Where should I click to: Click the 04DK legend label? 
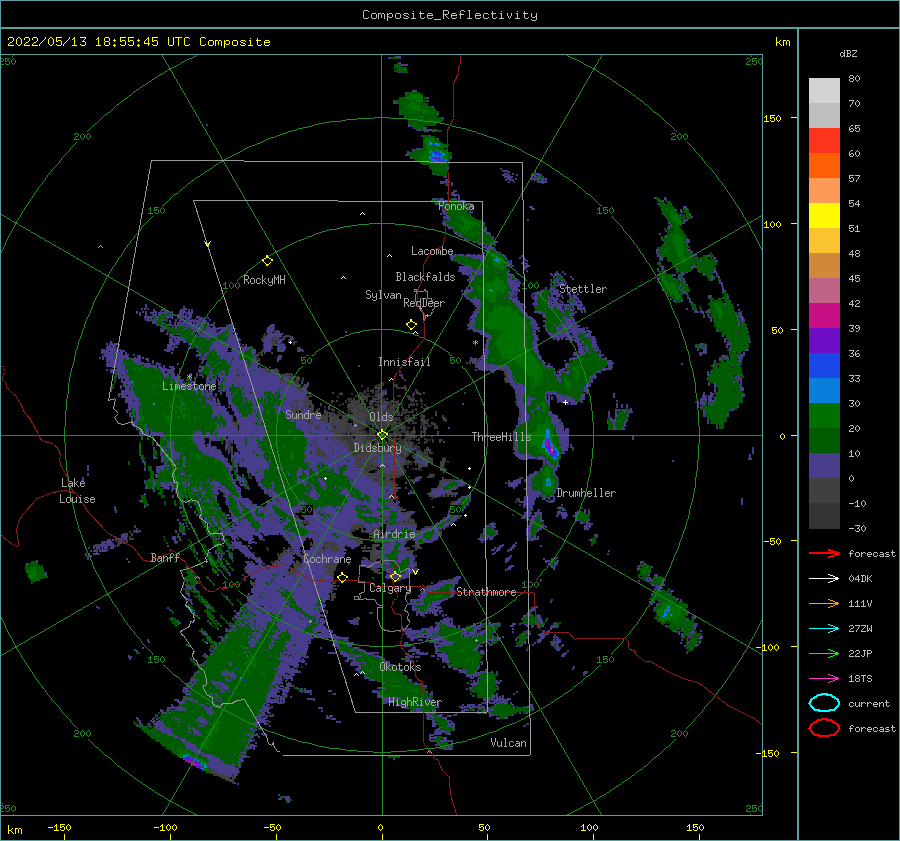click(x=860, y=579)
